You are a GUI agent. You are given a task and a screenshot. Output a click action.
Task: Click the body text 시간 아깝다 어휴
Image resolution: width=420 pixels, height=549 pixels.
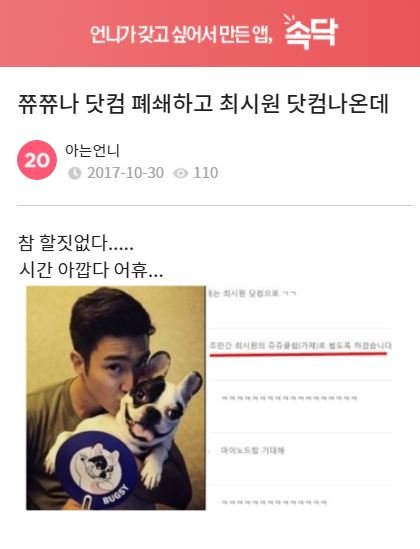tap(91, 270)
